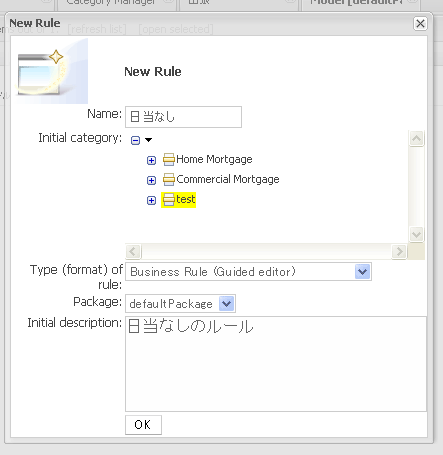
Task: Click the category list scroll down arrow
Action: pyautogui.click(x=416, y=234)
